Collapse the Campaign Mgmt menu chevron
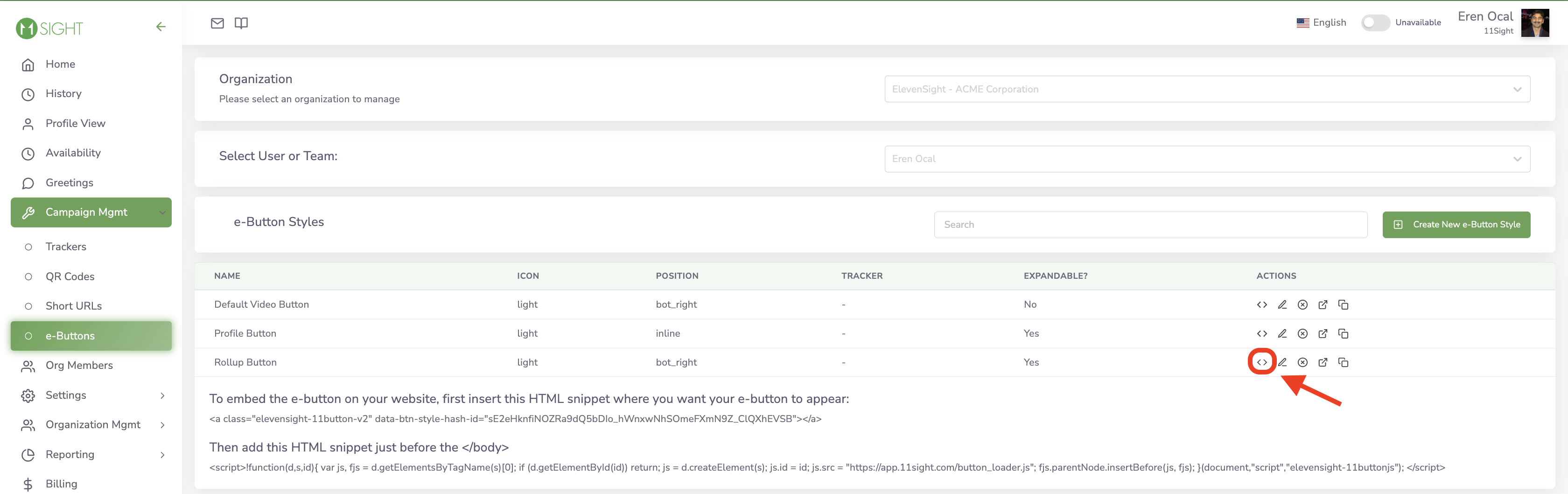The width and height of the screenshot is (1568, 494). point(162,212)
